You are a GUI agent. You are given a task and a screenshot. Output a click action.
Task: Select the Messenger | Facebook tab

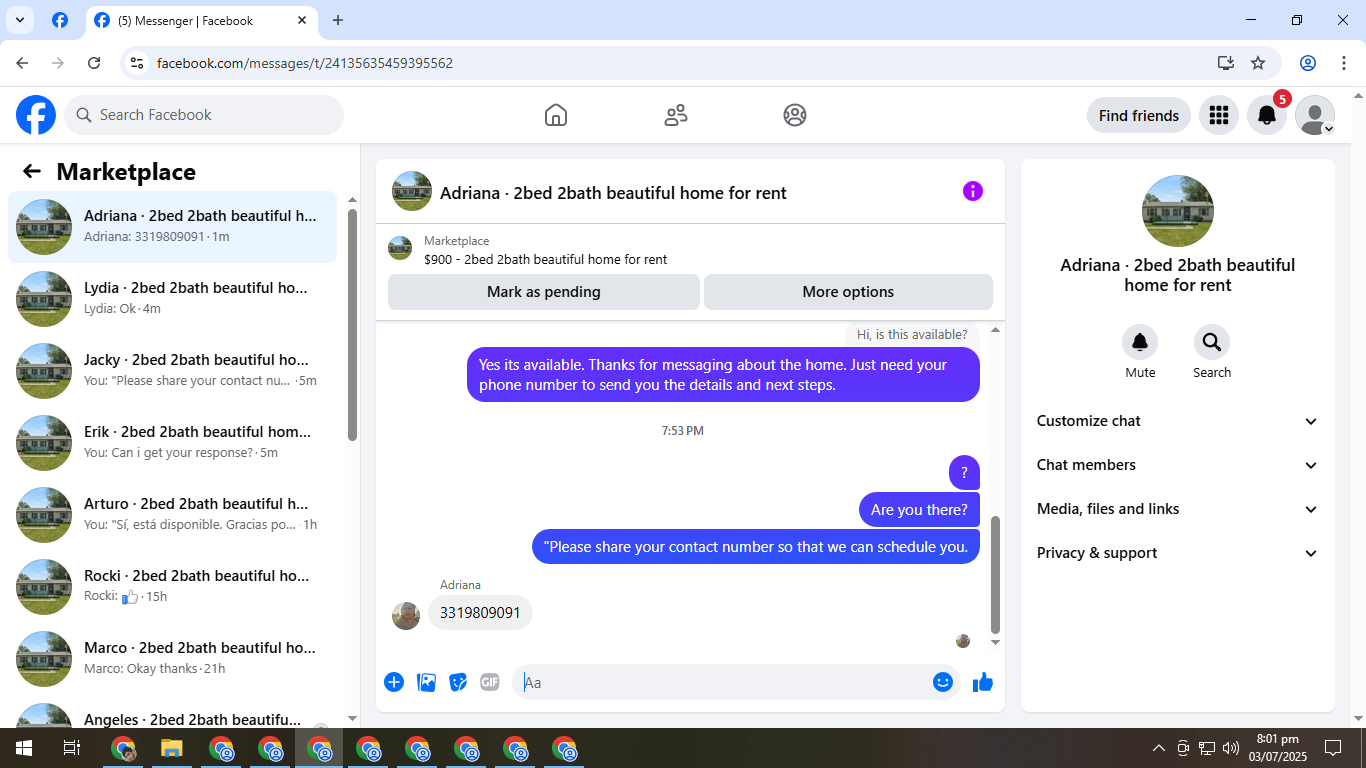click(200, 20)
